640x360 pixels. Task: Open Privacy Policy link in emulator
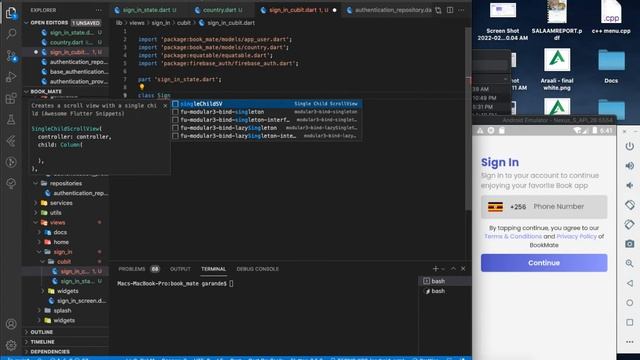click(576, 236)
